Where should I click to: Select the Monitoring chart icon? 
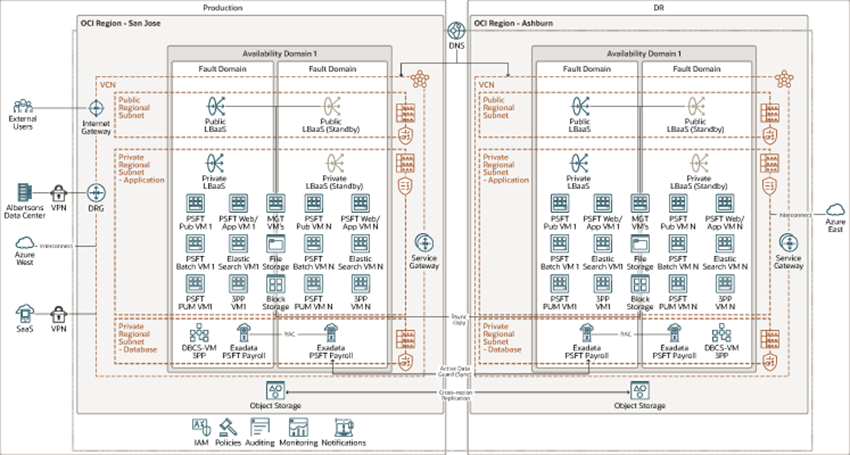point(299,428)
